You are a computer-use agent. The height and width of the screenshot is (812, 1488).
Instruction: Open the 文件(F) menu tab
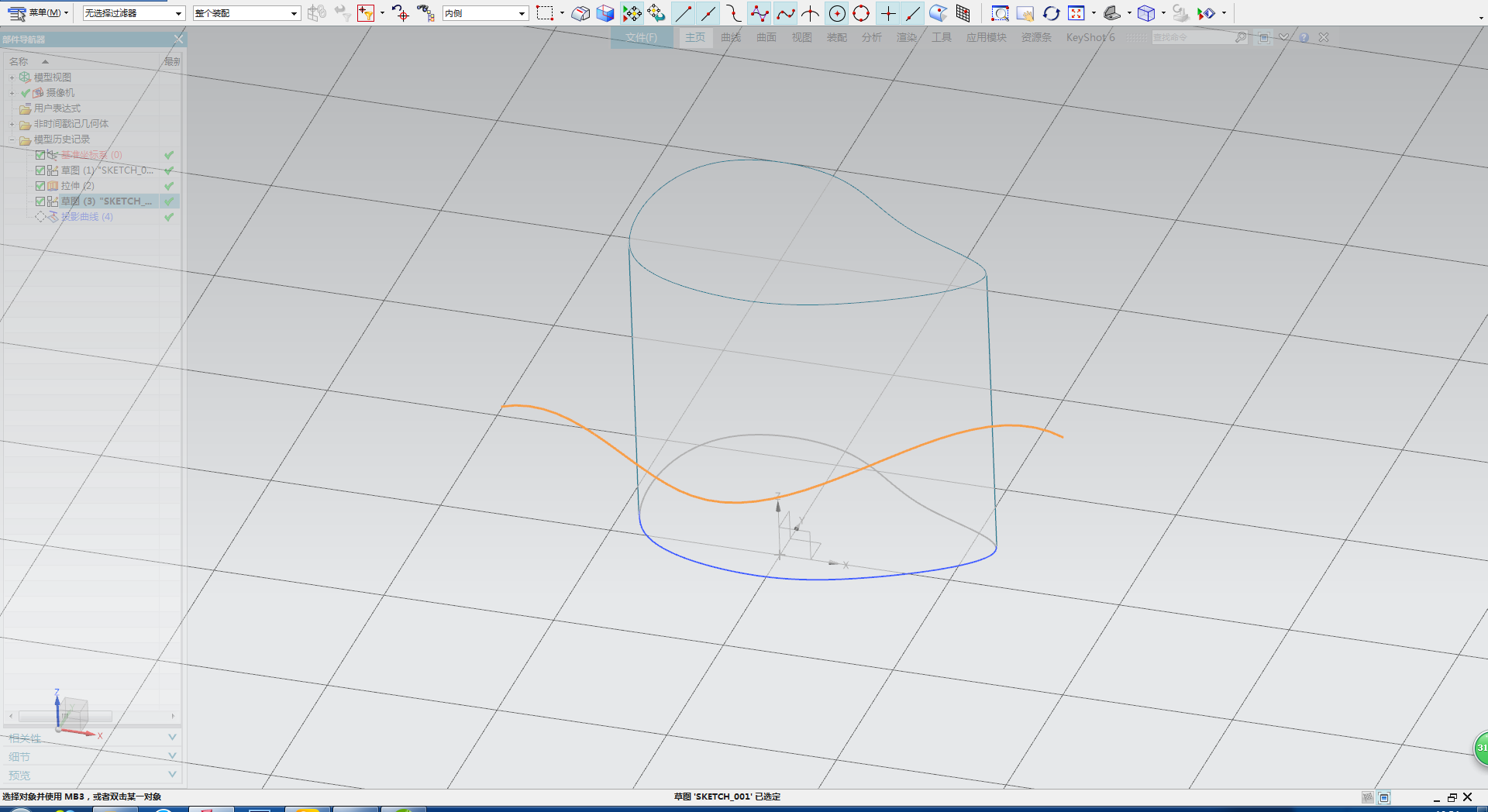point(641,37)
